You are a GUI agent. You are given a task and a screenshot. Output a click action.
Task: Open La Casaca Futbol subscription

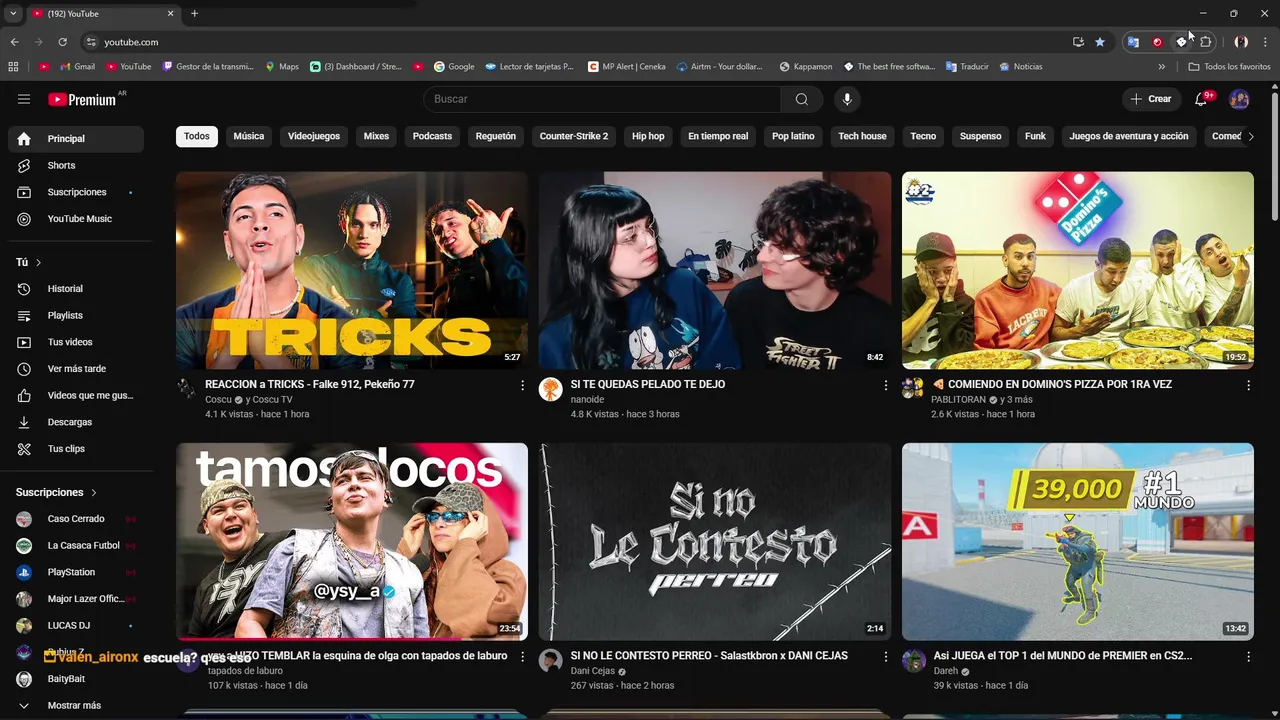coord(76,546)
